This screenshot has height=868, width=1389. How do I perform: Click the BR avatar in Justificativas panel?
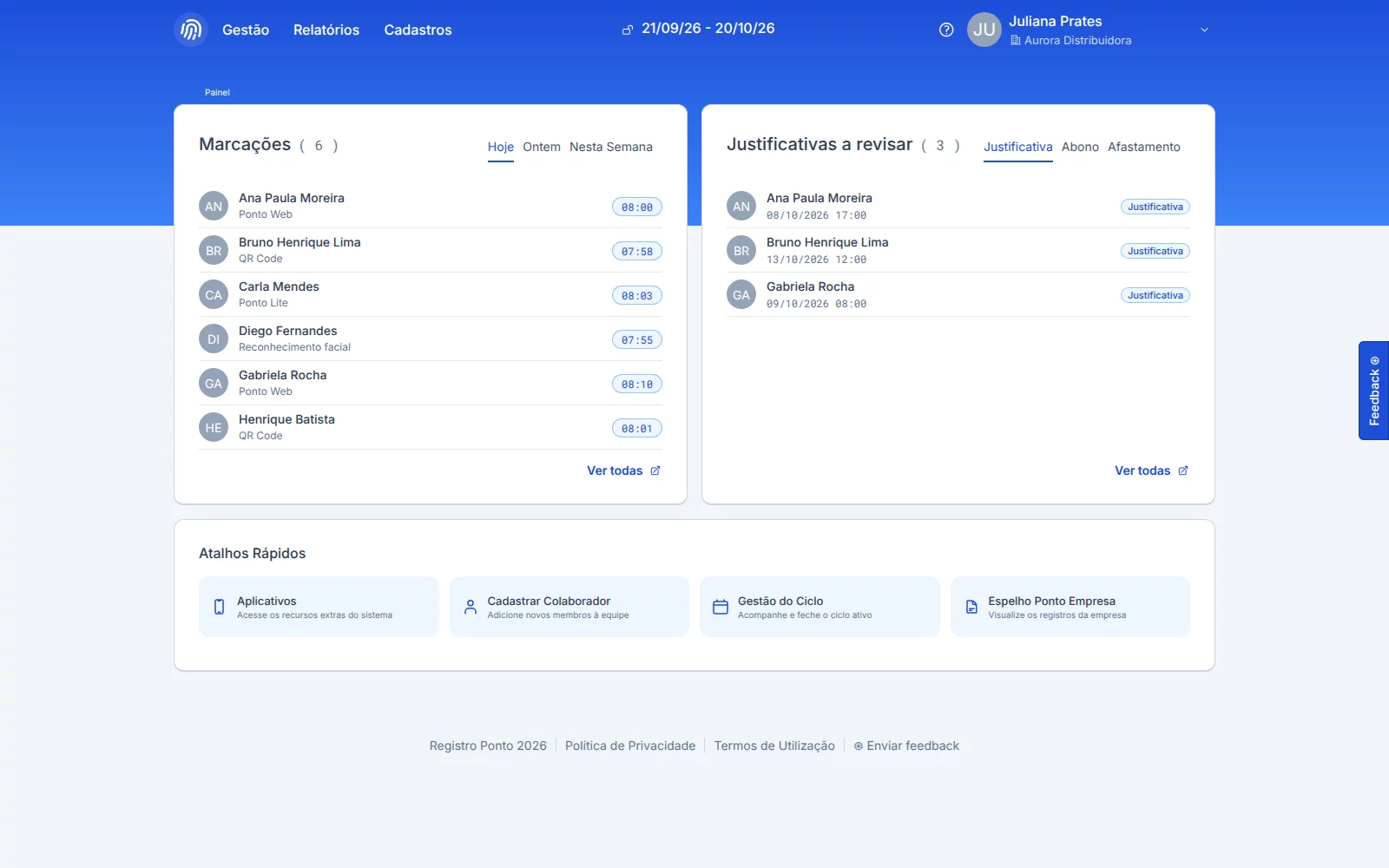(x=741, y=251)
